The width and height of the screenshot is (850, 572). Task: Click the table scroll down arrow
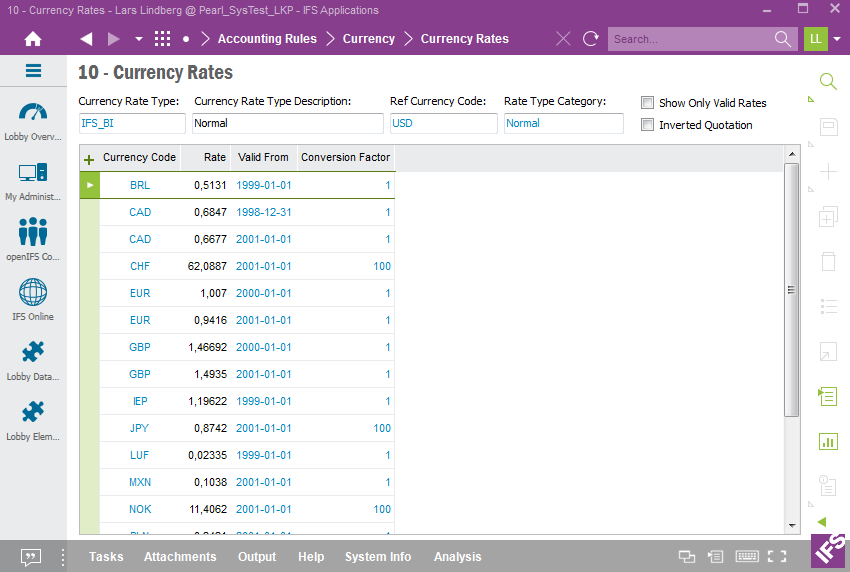[792, 525]
